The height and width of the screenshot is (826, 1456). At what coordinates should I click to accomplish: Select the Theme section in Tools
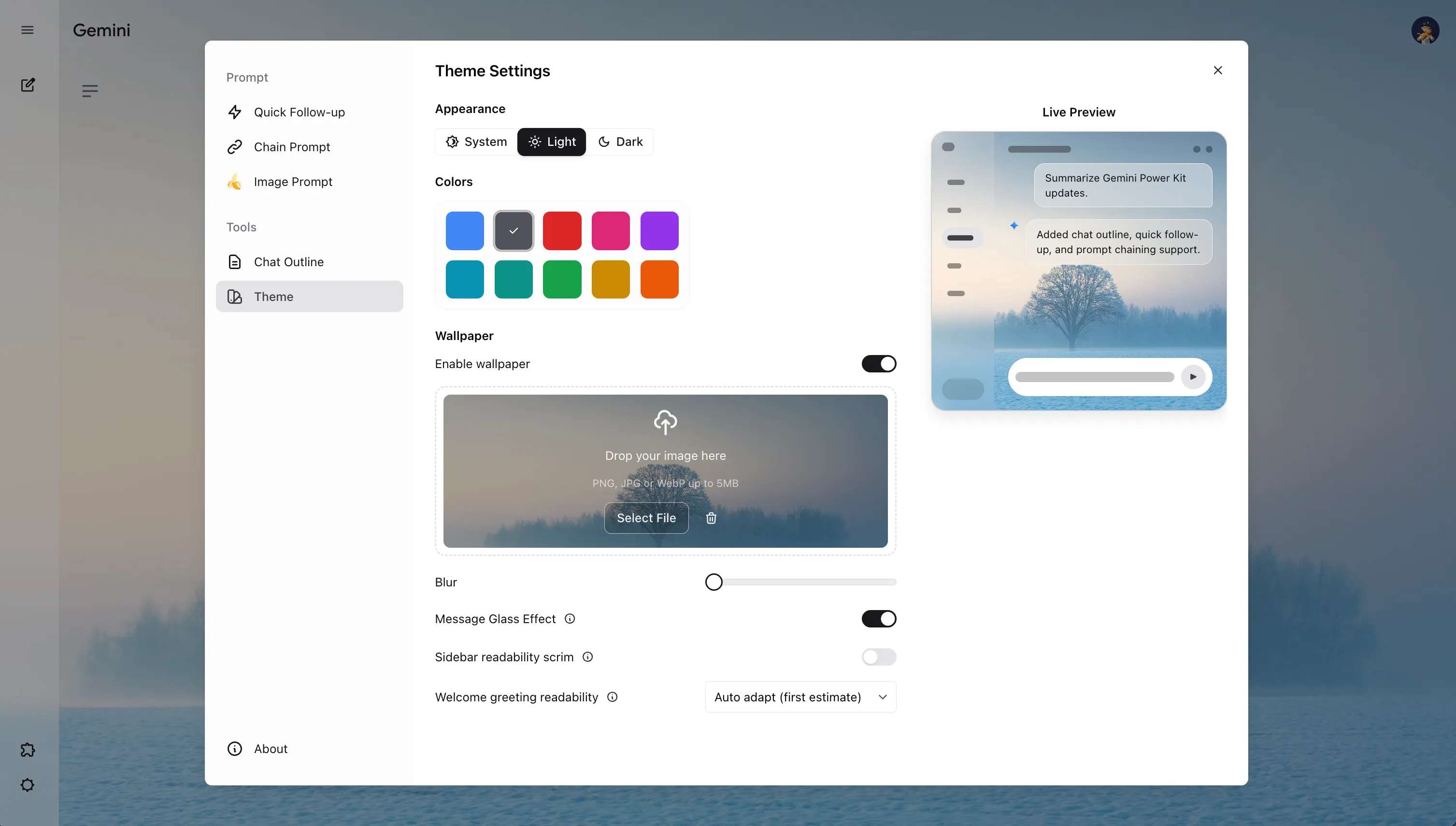pos(274,296)
